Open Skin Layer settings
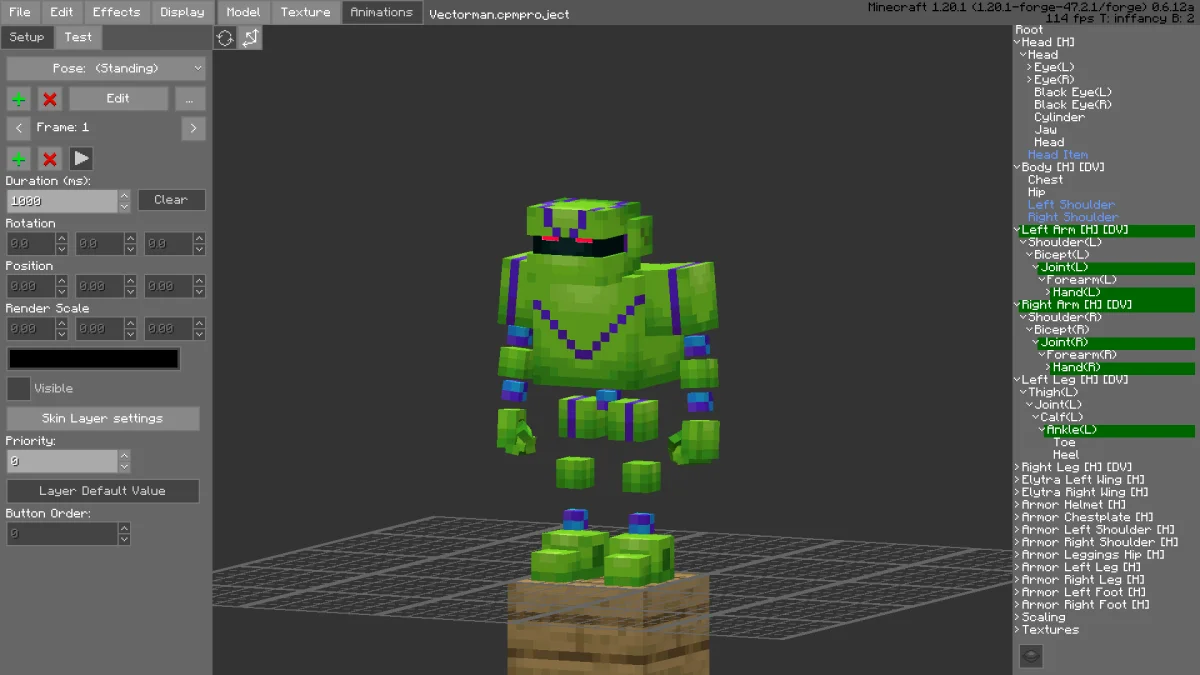This screenshot has width=1200, height=675. click(103, 418)
